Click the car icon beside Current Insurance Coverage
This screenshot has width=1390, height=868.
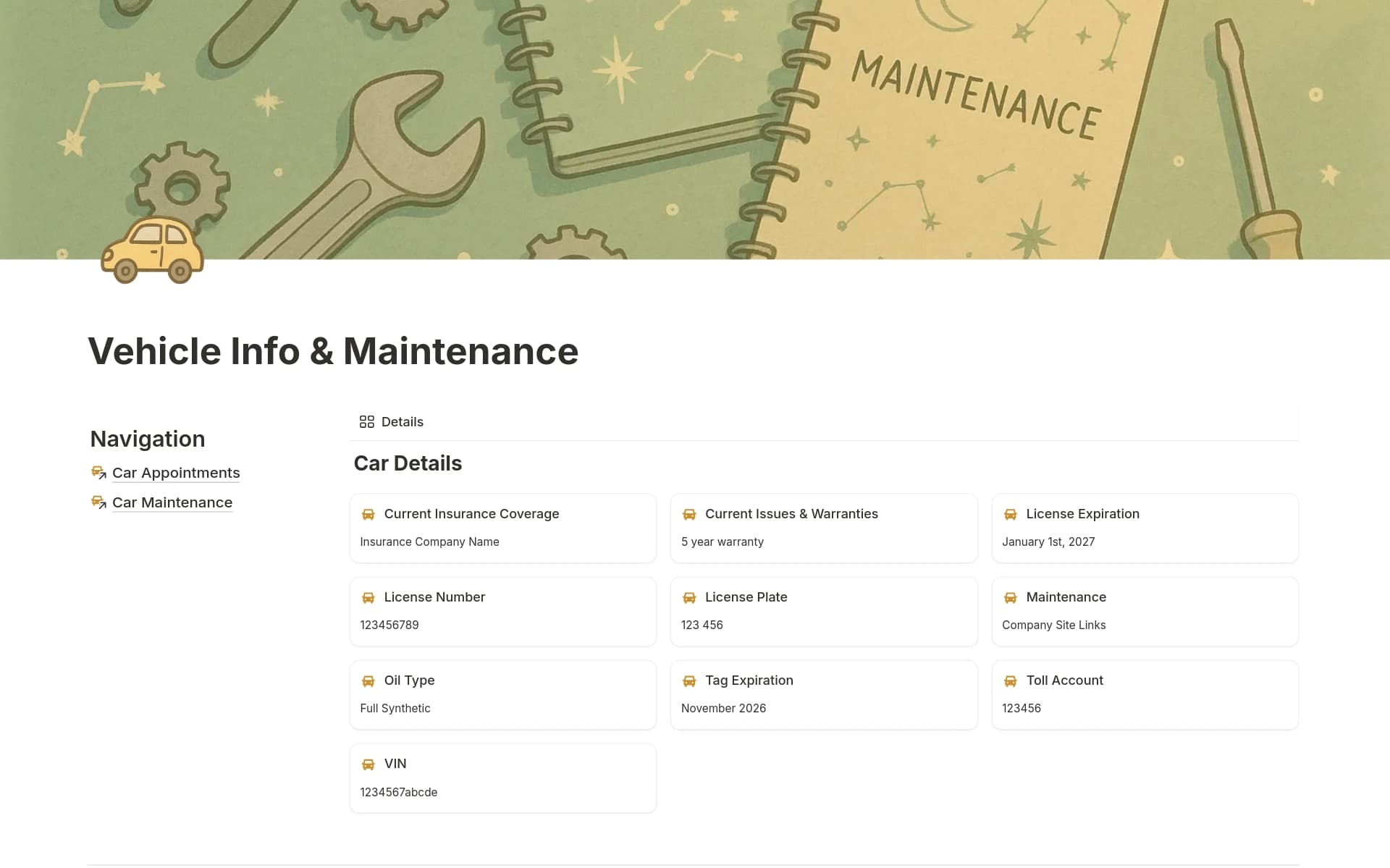369,514
